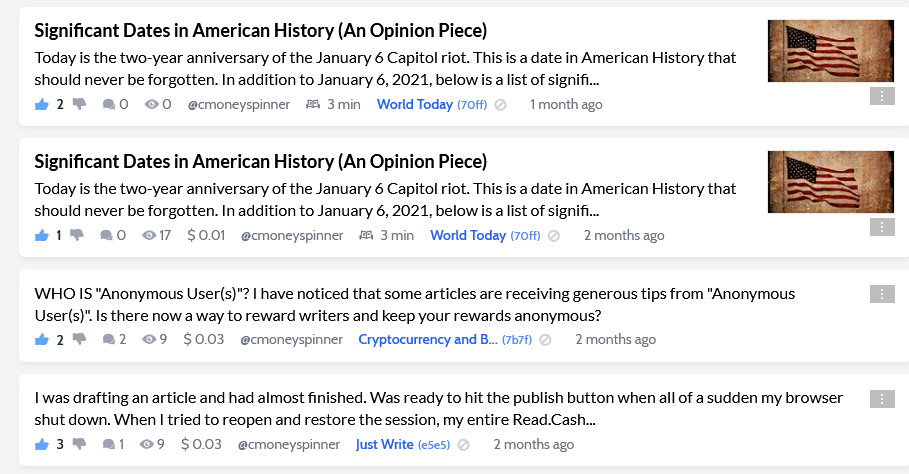The height and width of the screenshot is (474, 909).
Task: Expand options menu on browser shut down post
Action: (882, 399)
